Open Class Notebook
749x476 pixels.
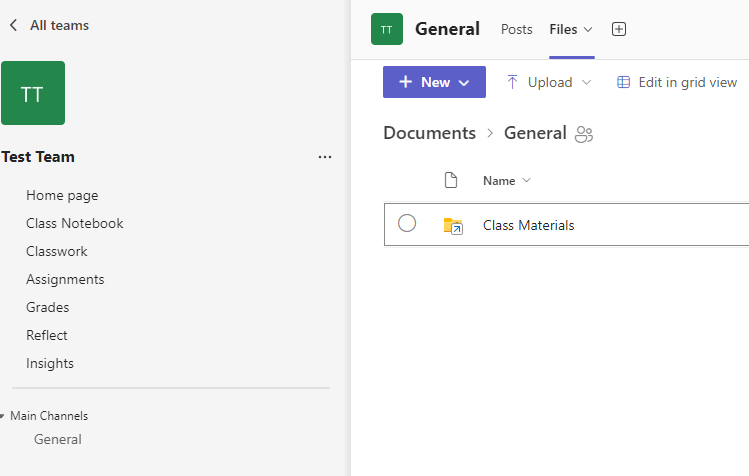pos(75,223)
